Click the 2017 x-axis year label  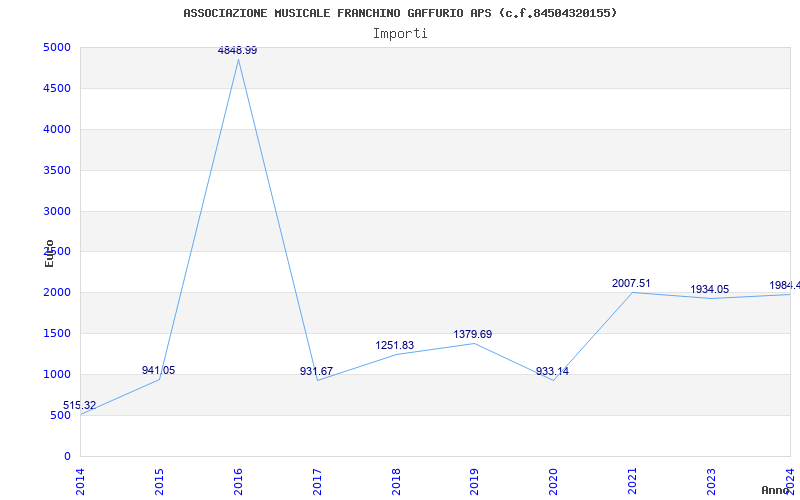click(317, 482)
